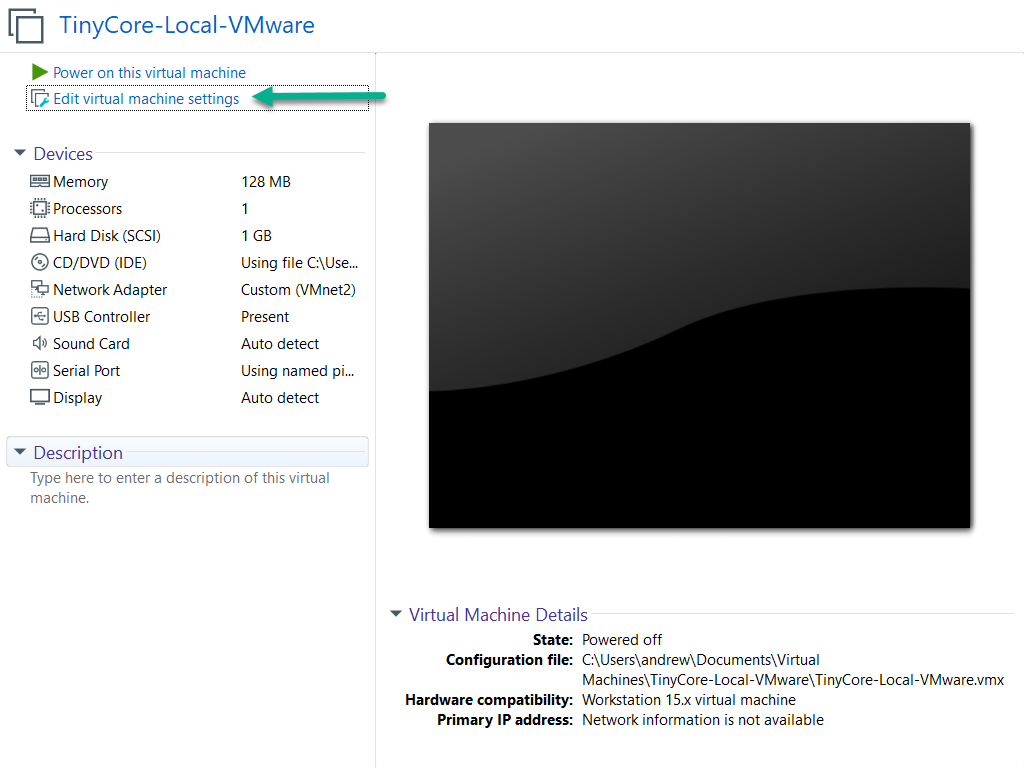Click the Sound Card speaker icon
Image resolution: width=1024 pixels, height=768 pixels.
tap(40, 344)
